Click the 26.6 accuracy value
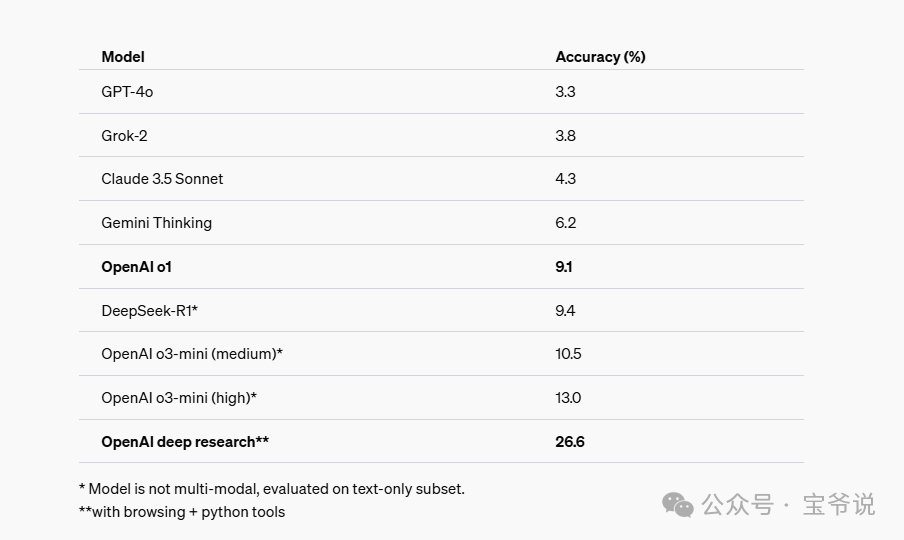Screen dimensions: 904x540 (570, 441)
